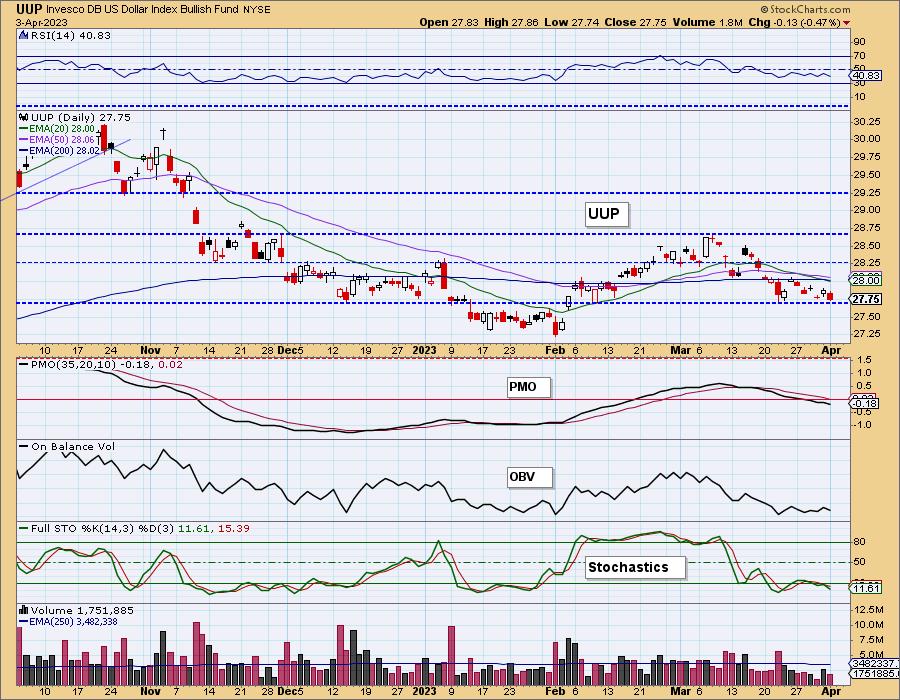Click the Volume 1.8M header value
The height and width of the screenshot is (700, 900).
708,22
